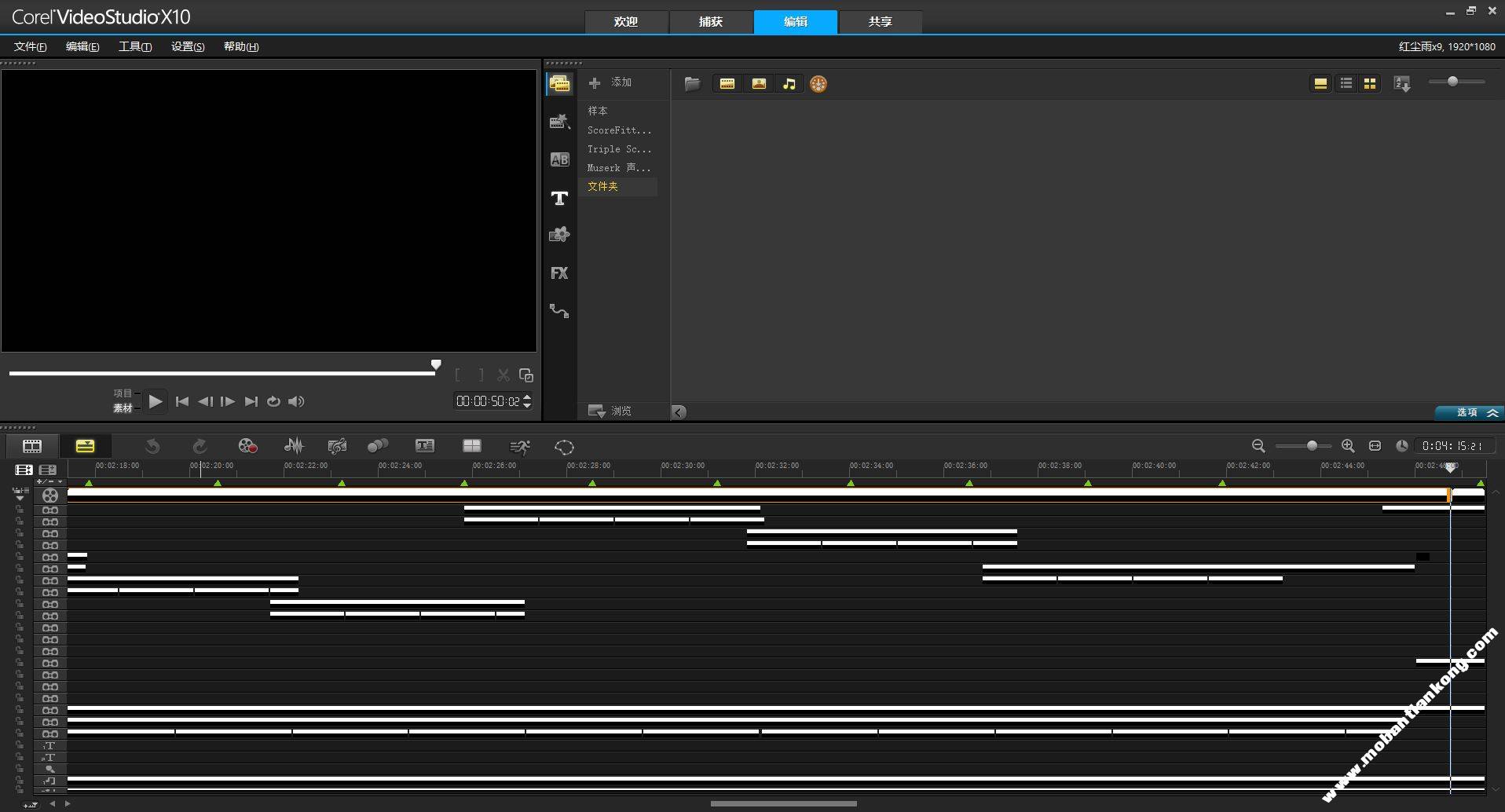Open the Instant Project templates panel

pos(560,122)
